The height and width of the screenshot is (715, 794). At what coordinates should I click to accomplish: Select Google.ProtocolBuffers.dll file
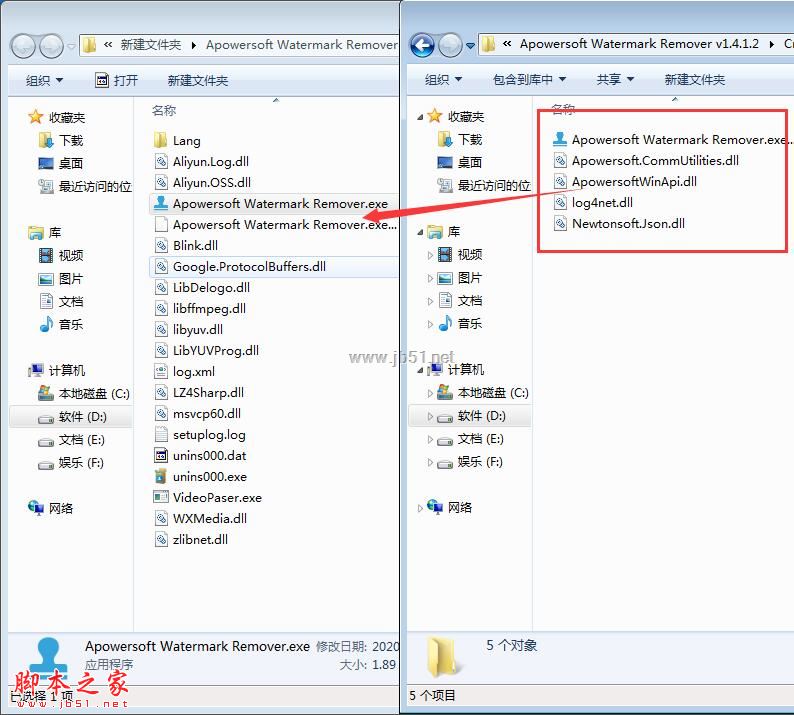tap(273, 266)
